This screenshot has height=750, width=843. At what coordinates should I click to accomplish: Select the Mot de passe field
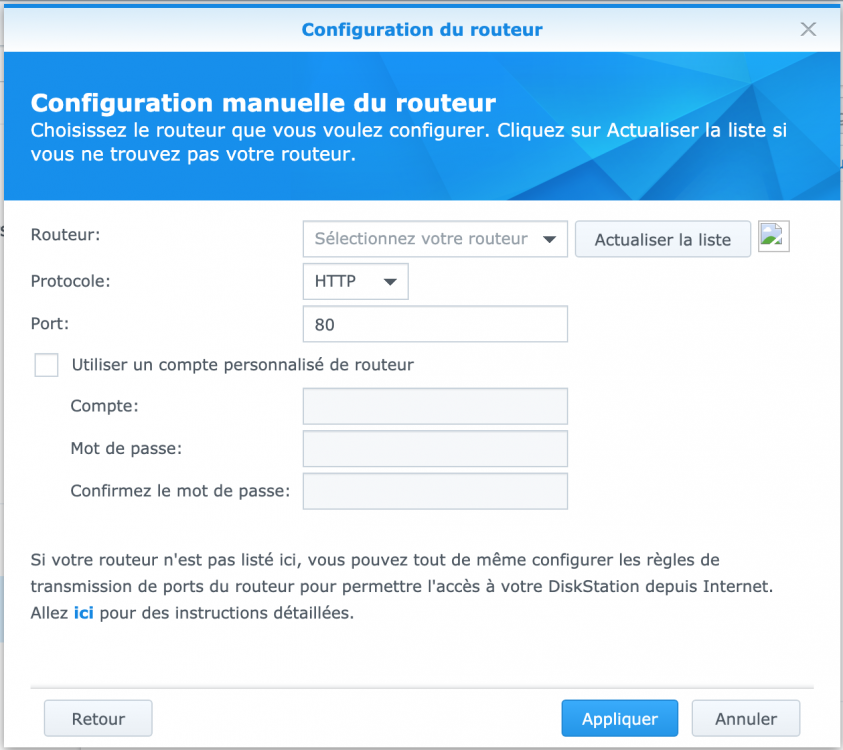tap(434, 449)
